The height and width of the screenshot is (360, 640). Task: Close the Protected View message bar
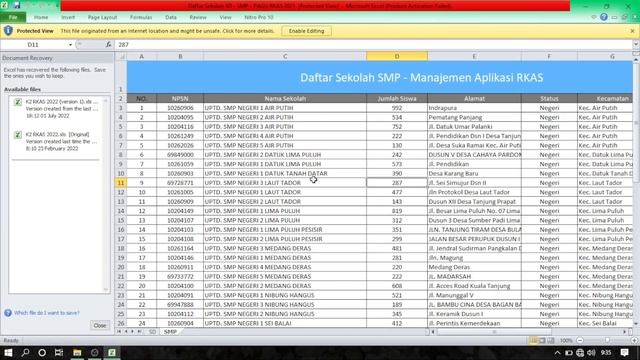coord(632,31)
